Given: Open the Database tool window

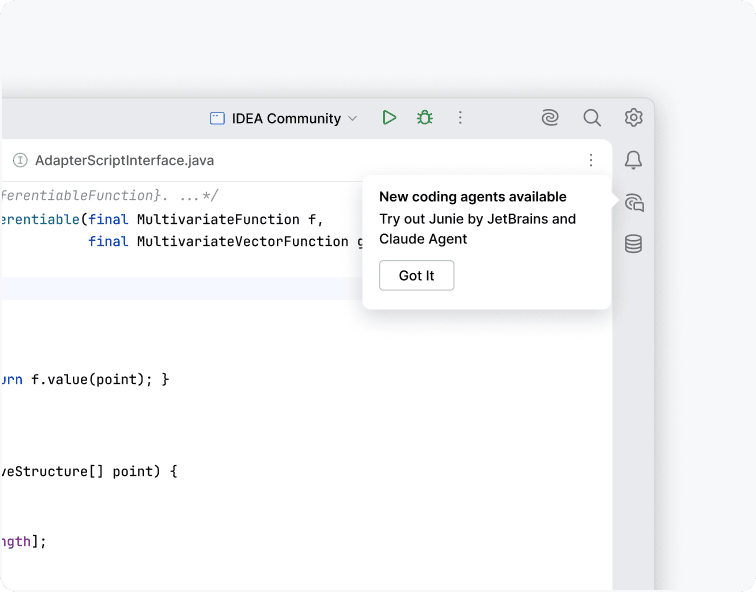Looking at the screenshot, I should [x=633, y=244].
